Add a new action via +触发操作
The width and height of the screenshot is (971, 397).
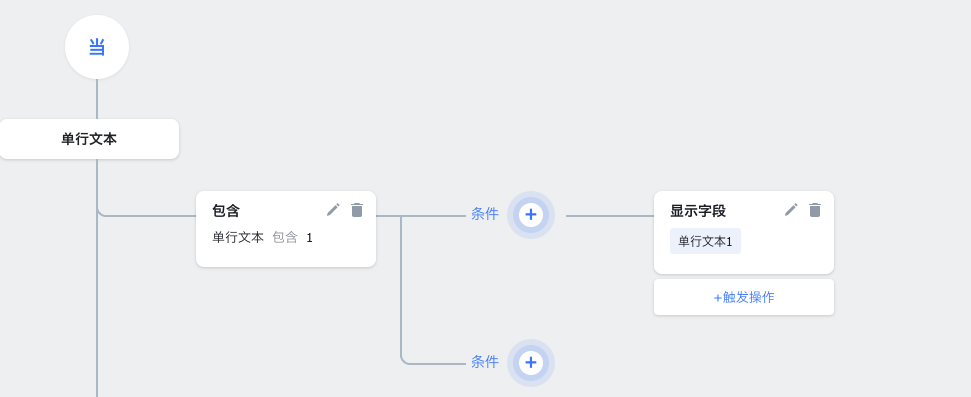pos(744,297)
